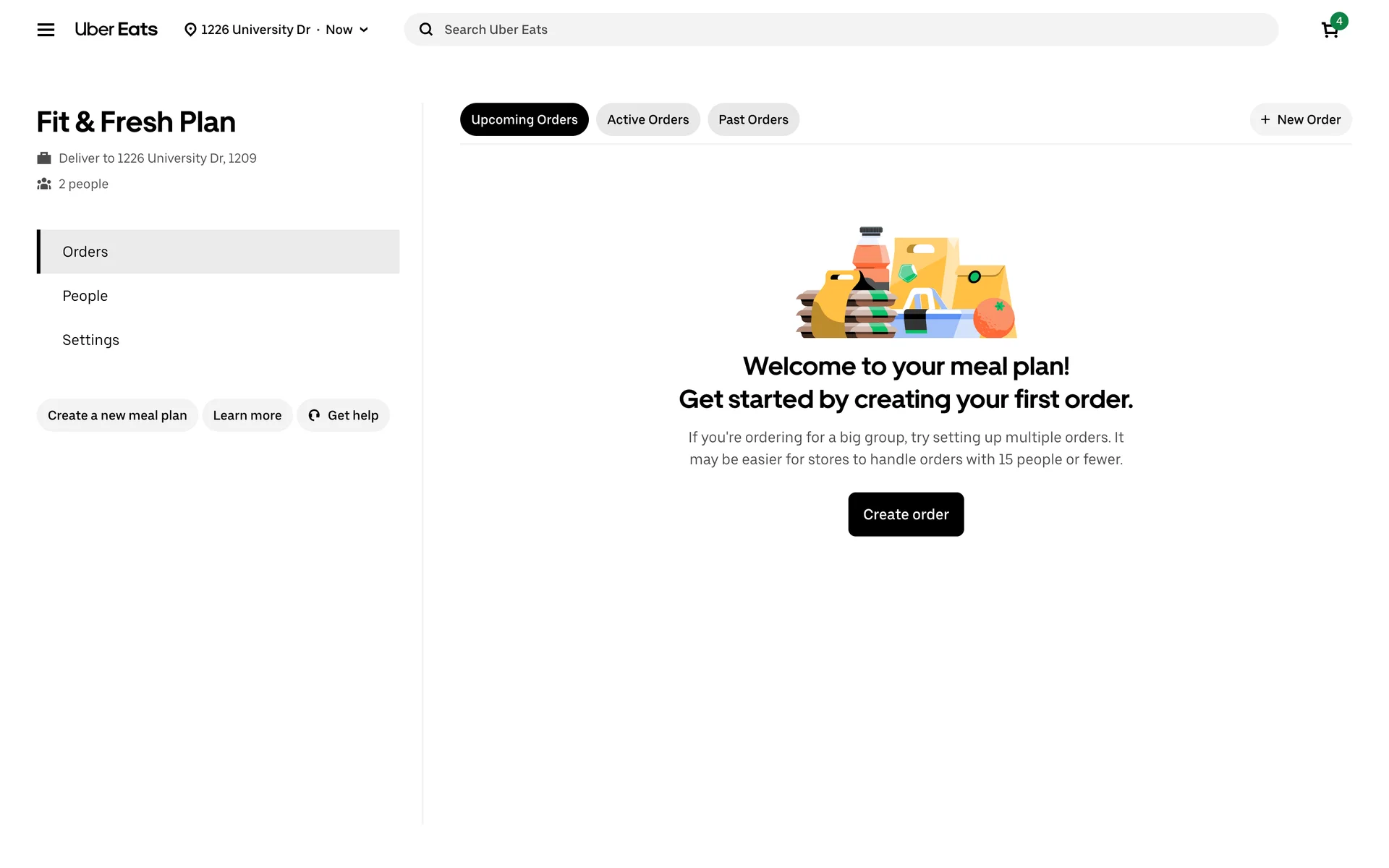The image size is (1389, 868).
Task: Expand the delivery time Now dropdown
Action: tap(347, 30)
